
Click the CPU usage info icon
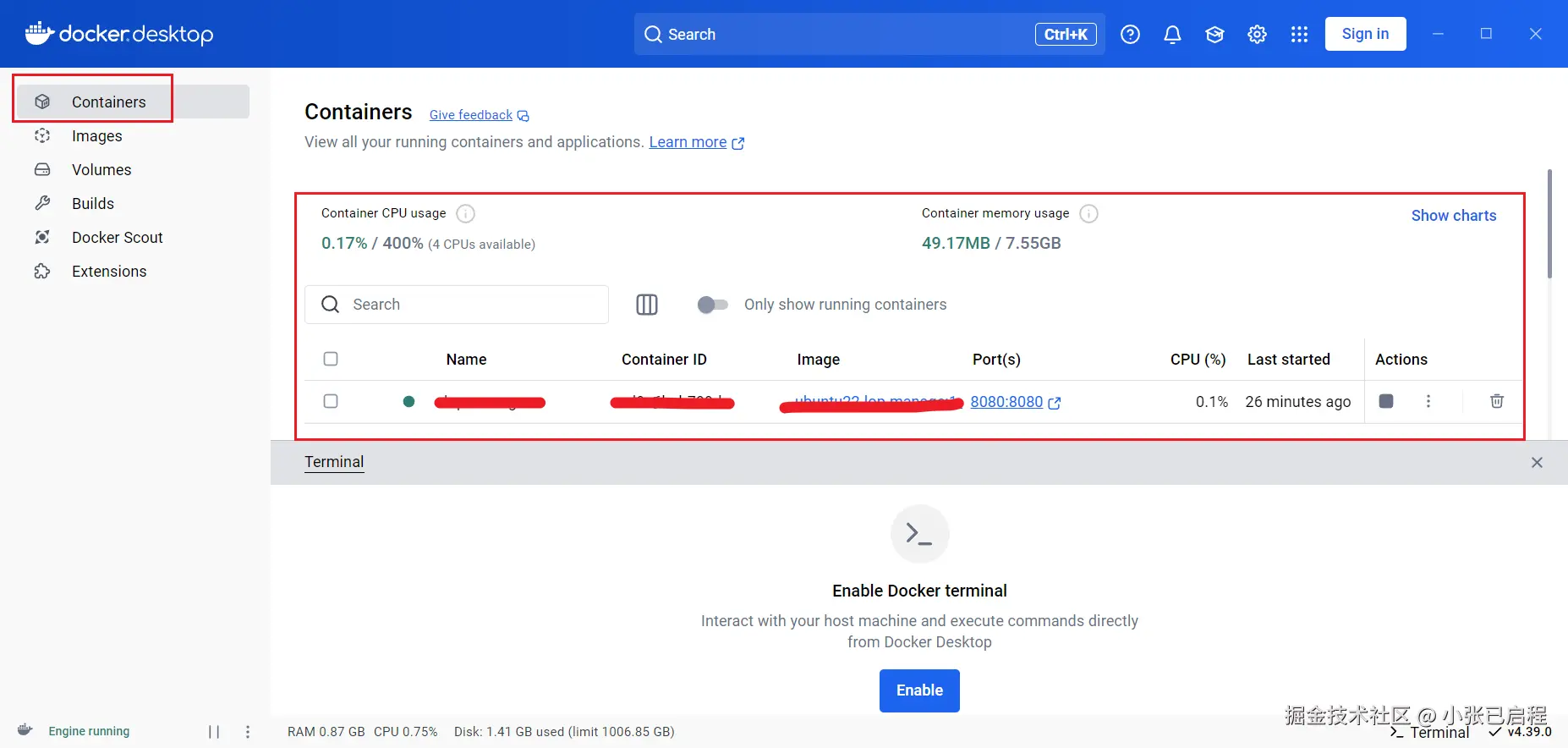tap(465, 213)
